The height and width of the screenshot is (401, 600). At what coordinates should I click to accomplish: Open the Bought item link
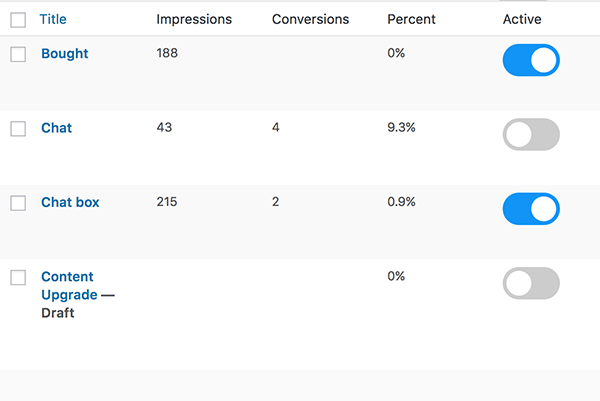[x=64, y=54]
